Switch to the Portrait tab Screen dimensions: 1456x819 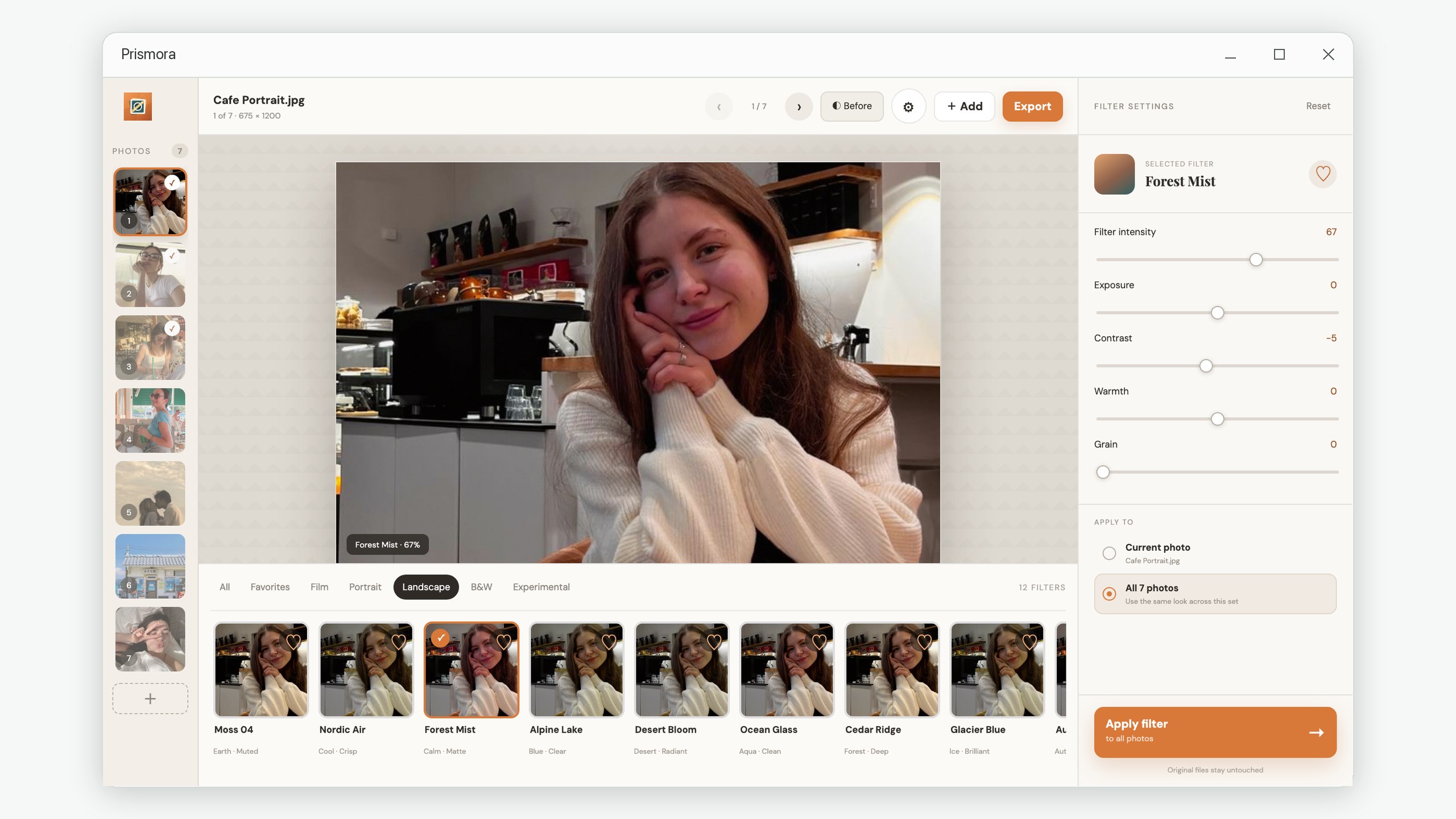[365, 587]
